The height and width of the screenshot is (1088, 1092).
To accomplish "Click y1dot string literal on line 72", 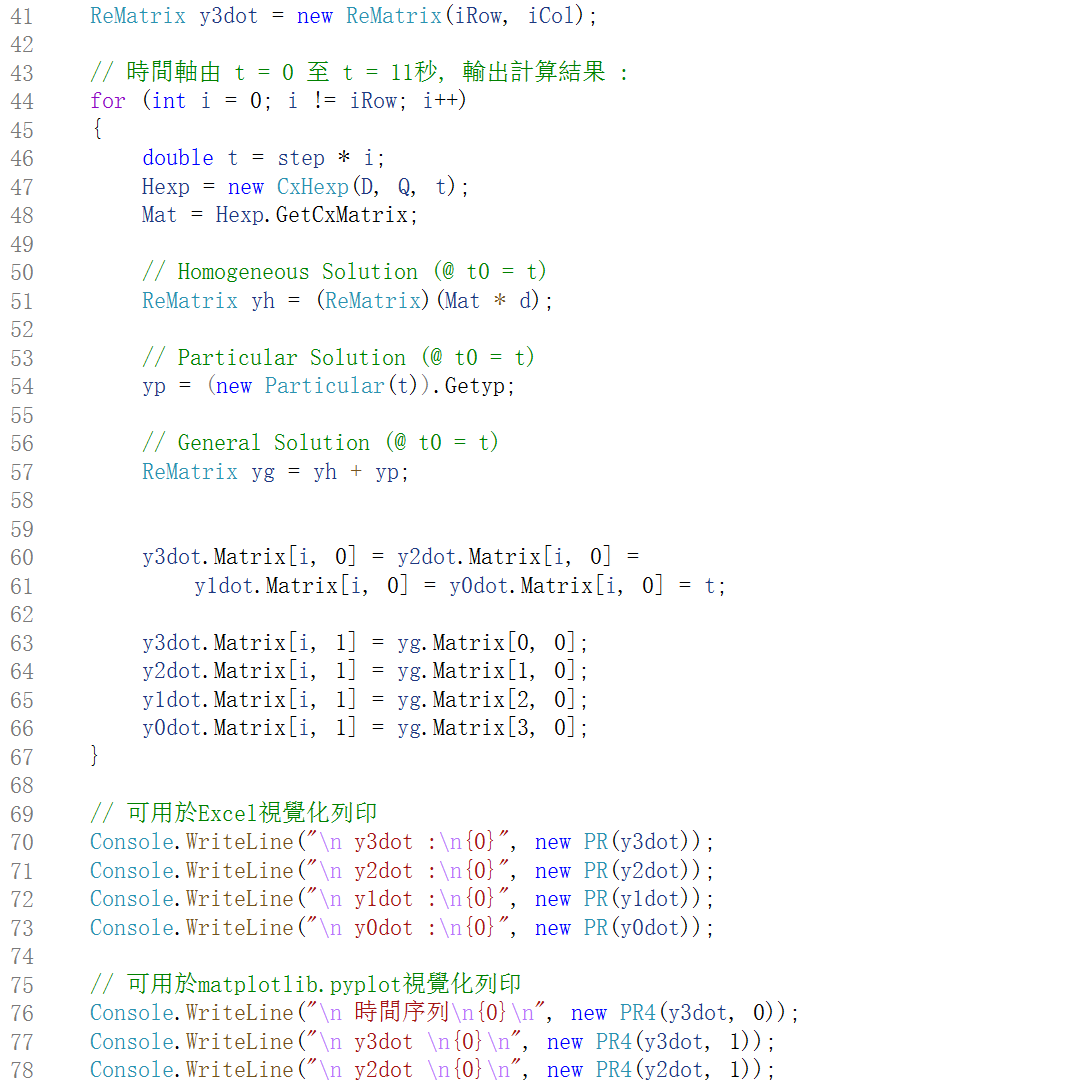I will pos(408,899).
